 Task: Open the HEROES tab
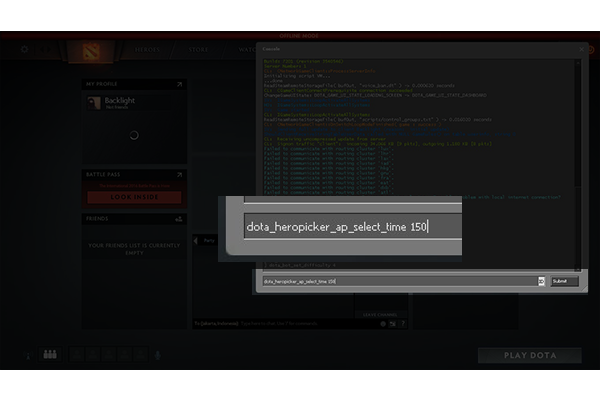coord(147,50)
